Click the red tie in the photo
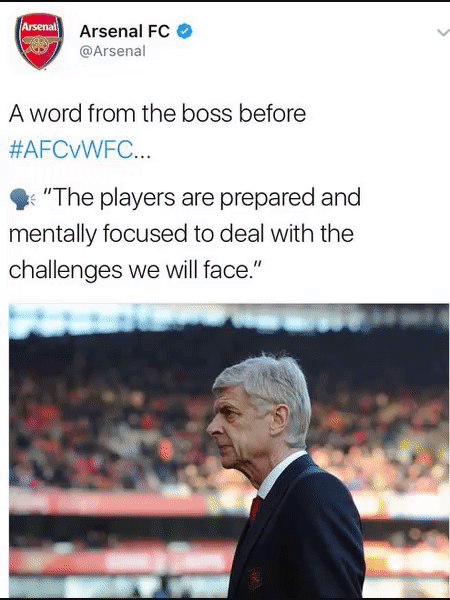 click(x=256, y=508)
